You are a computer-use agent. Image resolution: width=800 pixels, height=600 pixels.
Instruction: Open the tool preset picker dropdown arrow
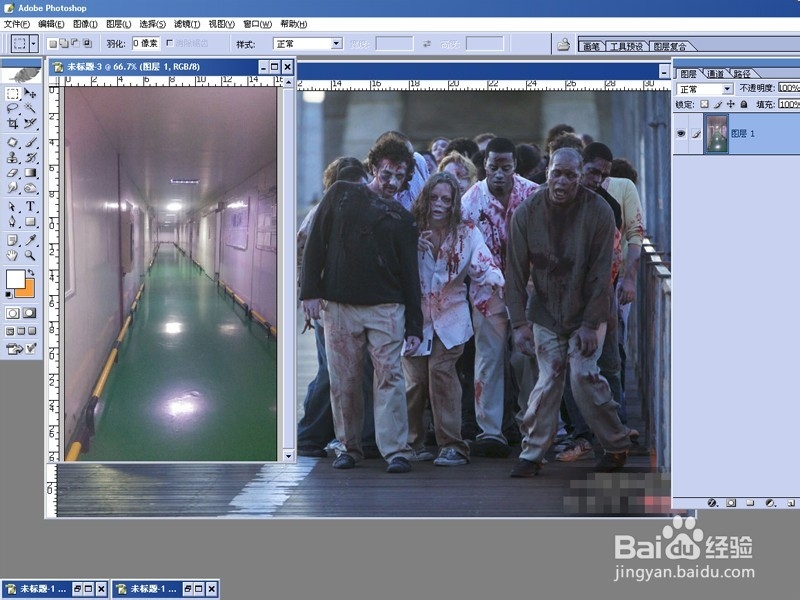(x=33, y=44)
